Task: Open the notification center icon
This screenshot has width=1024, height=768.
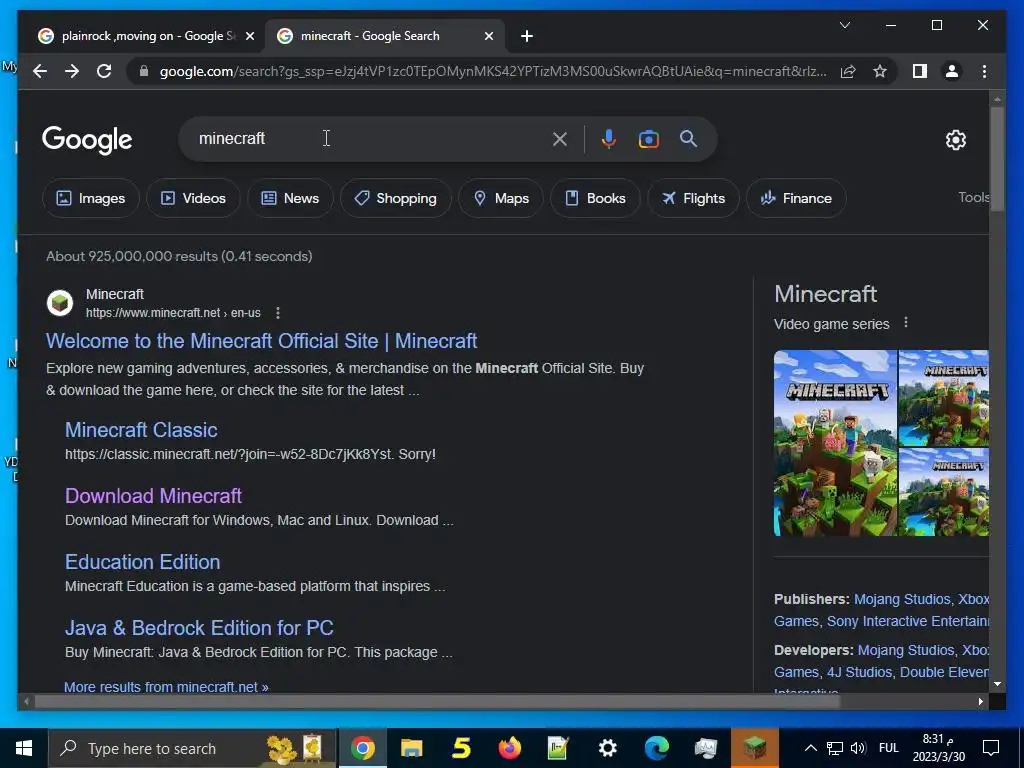Action: (991, 748)
